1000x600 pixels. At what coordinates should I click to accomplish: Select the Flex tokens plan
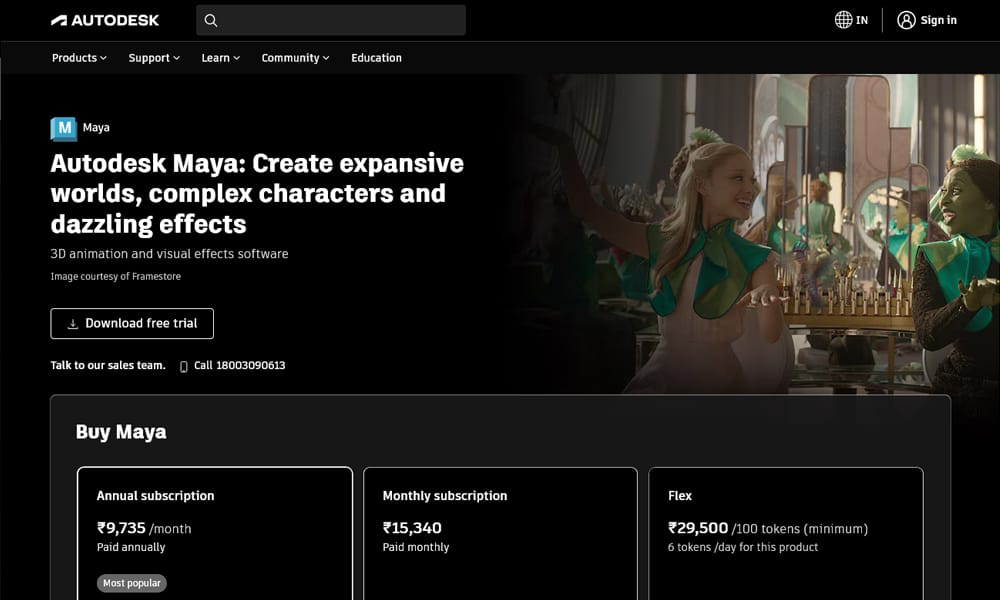click(x=785, y=532)
